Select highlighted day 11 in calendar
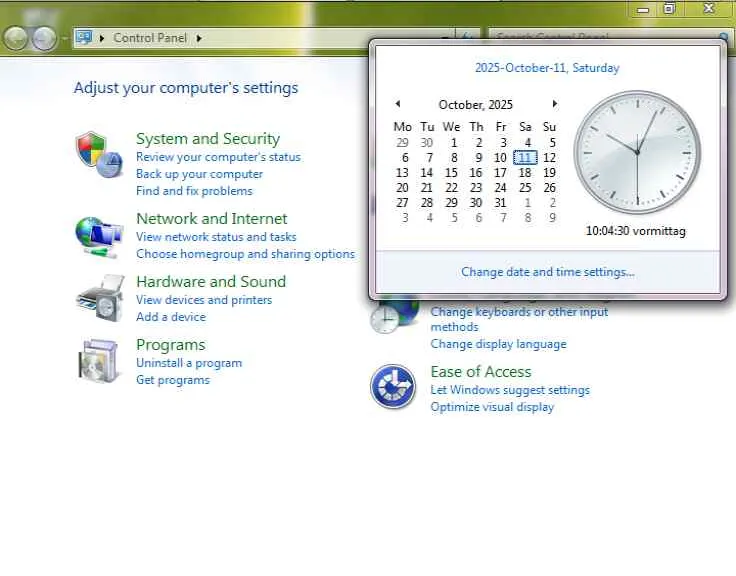This screenshot has height=576, width=736. pyautogui.click(x=525, y=158)
